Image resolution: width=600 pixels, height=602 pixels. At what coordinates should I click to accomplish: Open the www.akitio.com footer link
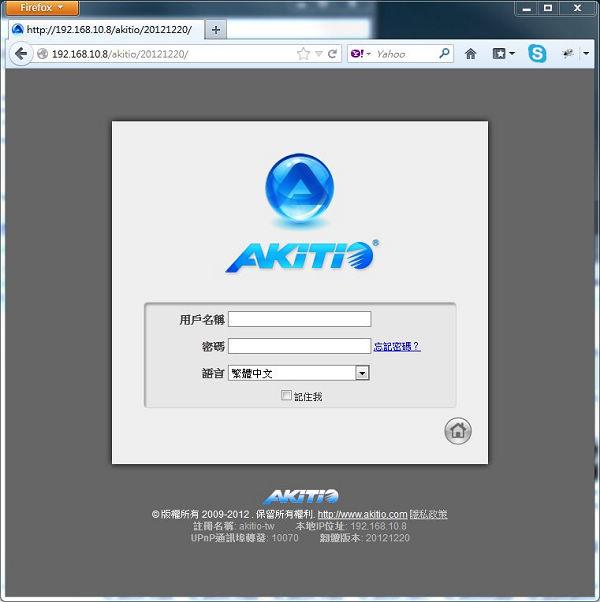pyautogui.click(x=362, y=514)
